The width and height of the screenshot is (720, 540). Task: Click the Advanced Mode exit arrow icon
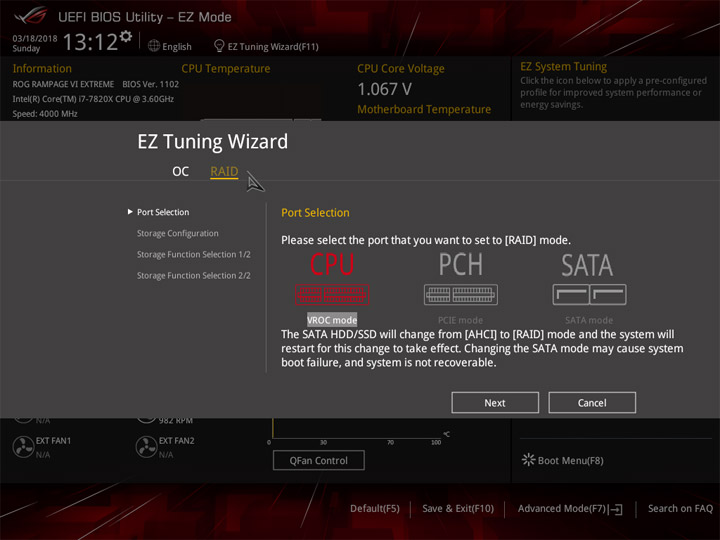tap(616, 509)
